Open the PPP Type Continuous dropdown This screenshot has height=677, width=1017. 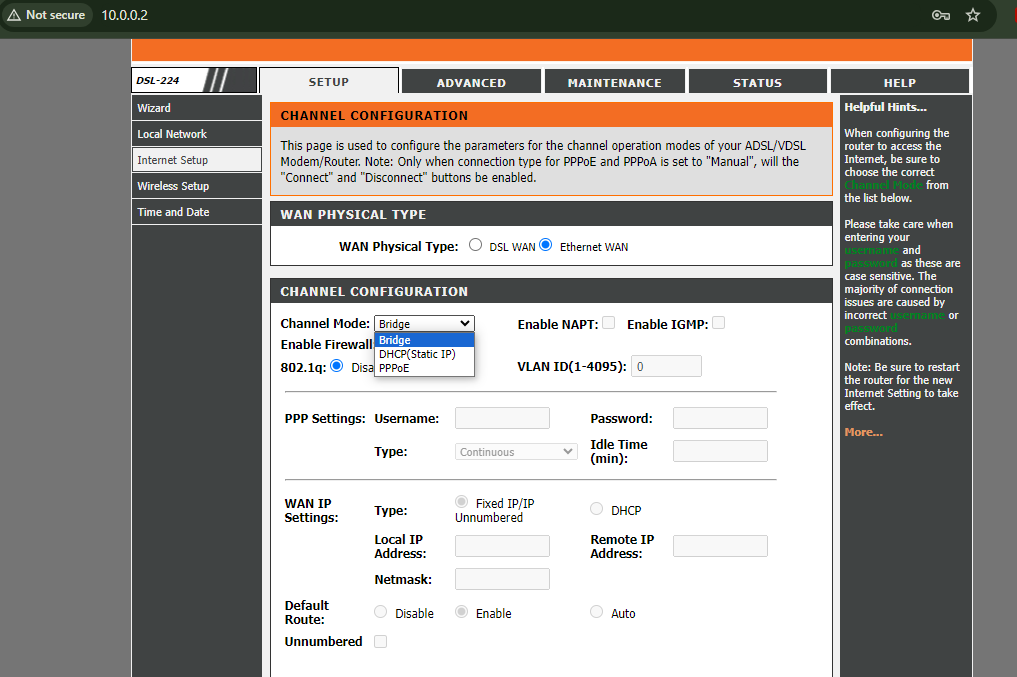tap(516, 452)
